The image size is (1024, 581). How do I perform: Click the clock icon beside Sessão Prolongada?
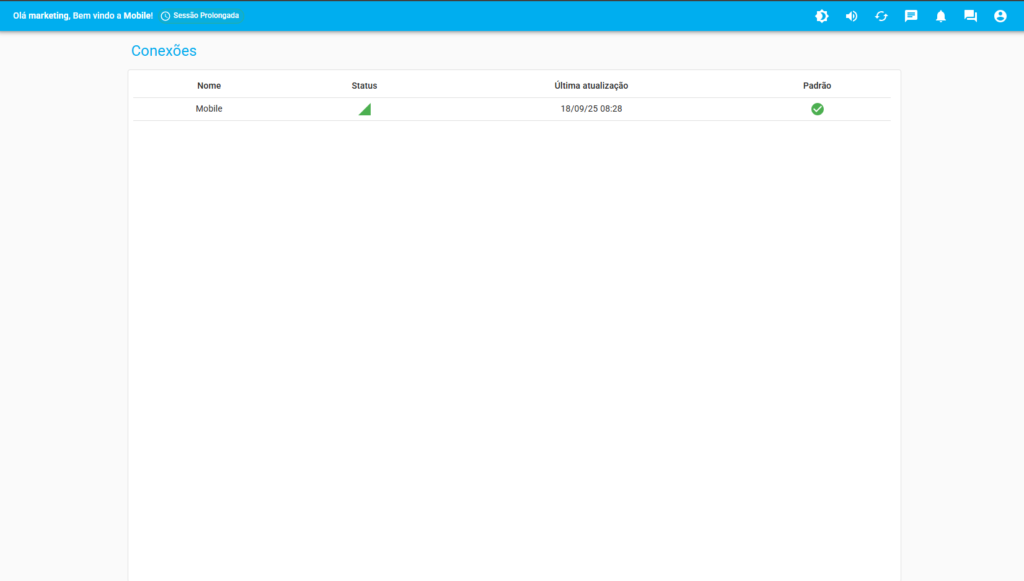165,16
